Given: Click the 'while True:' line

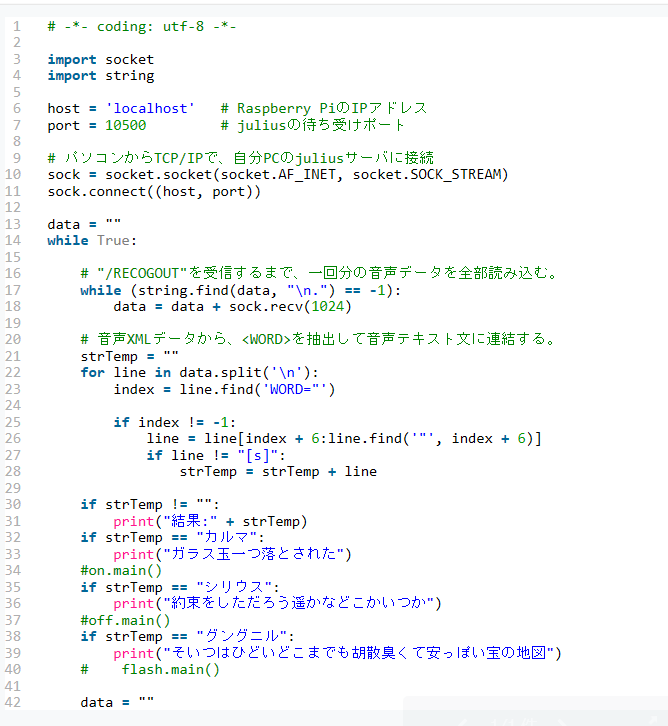Looking at the screenshot, I should click(92, 240).
